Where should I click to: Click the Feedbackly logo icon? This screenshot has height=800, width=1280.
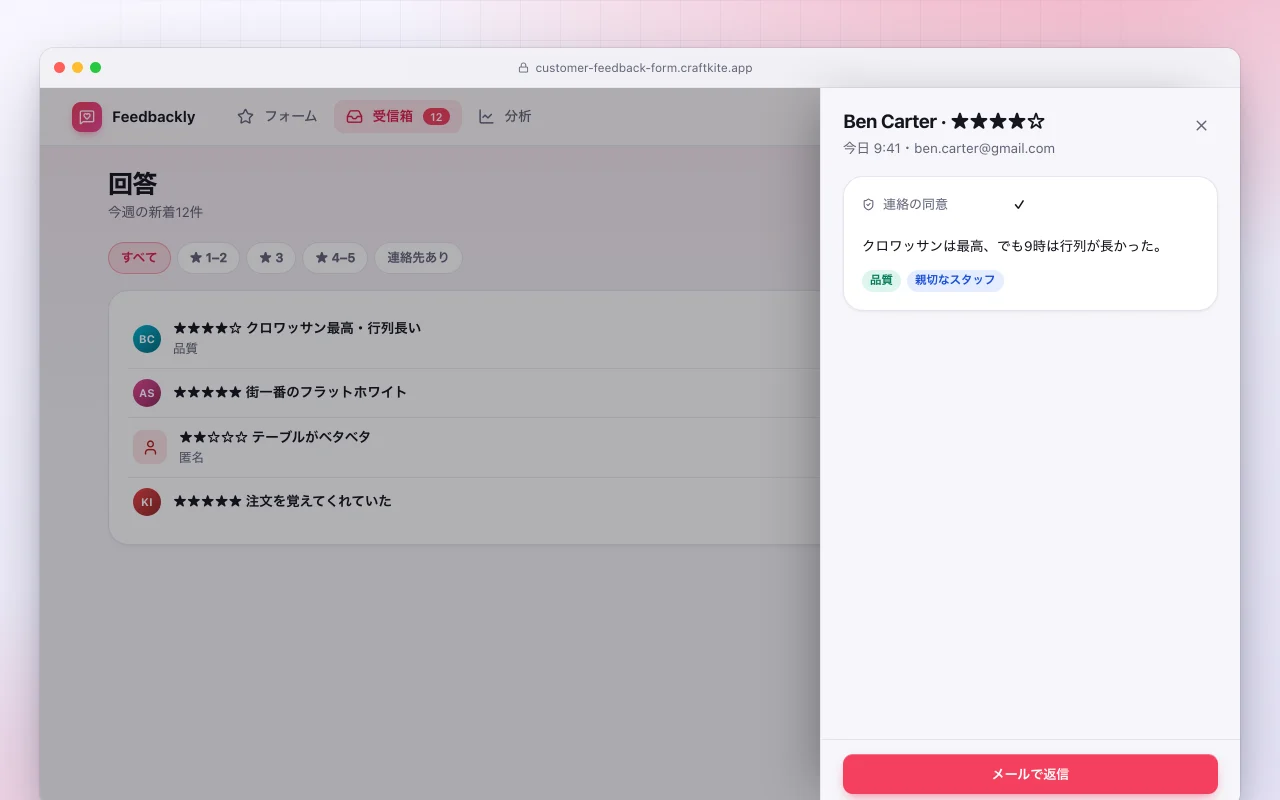click(x=87, y=117)
